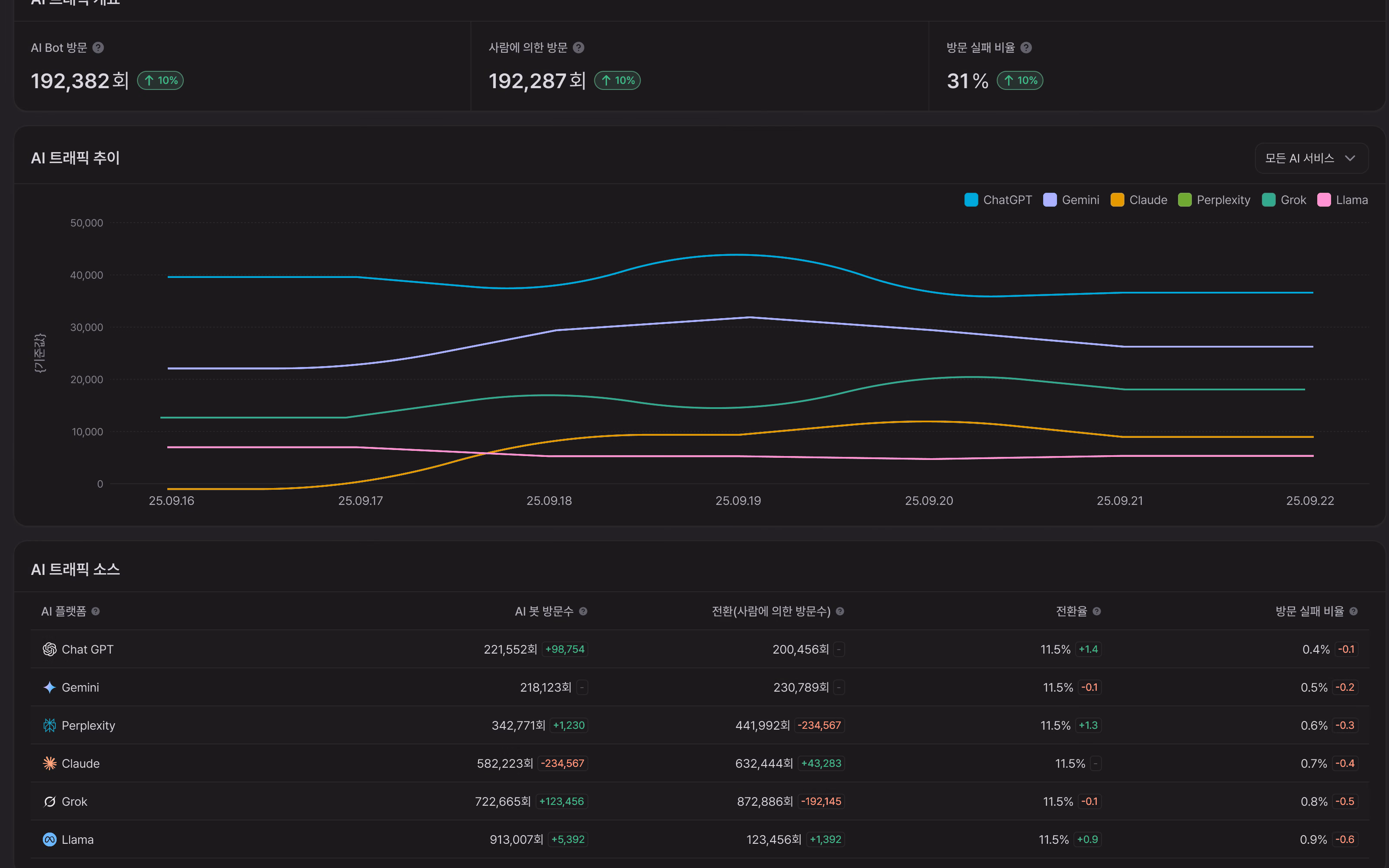Screen dimensions: 1389x868
Task: Click the help icon beside 사람에 의한 방문
Action: click(578, 48)
